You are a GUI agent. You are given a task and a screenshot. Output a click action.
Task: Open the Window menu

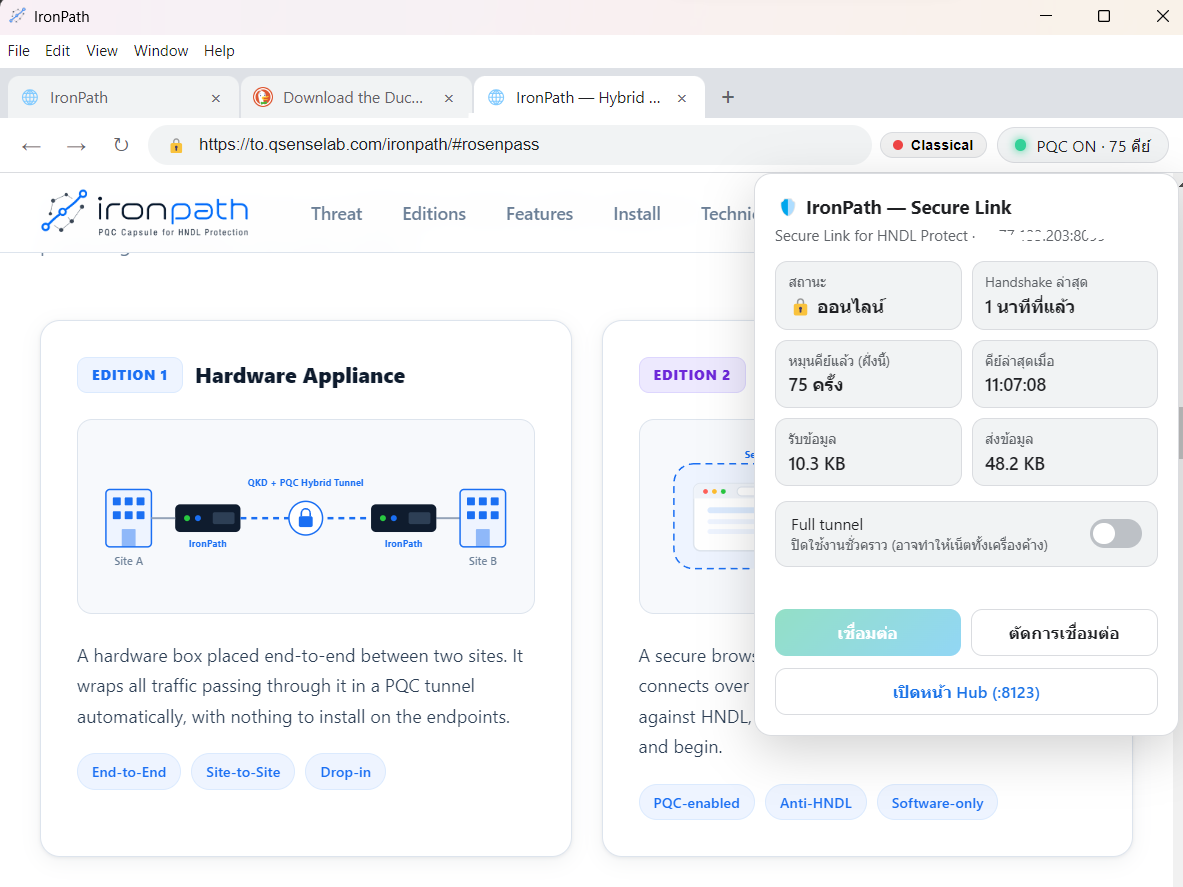click(x=161, y=51)
